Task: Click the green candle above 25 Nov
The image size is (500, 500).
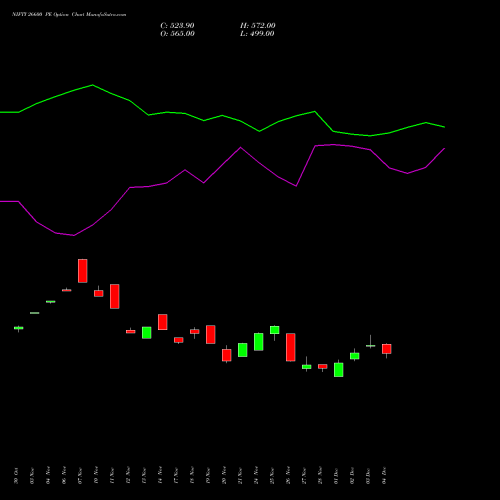Action: 275,330
